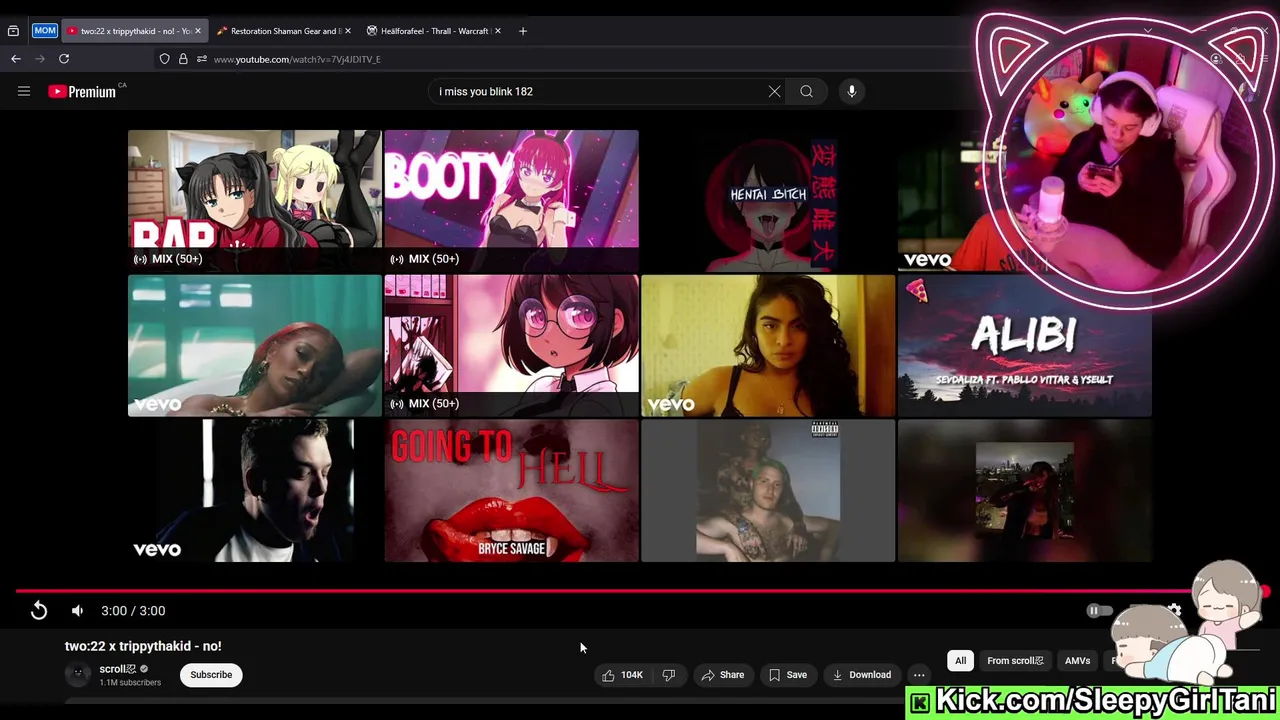Open the scroll channel avatar

(78, 675)
